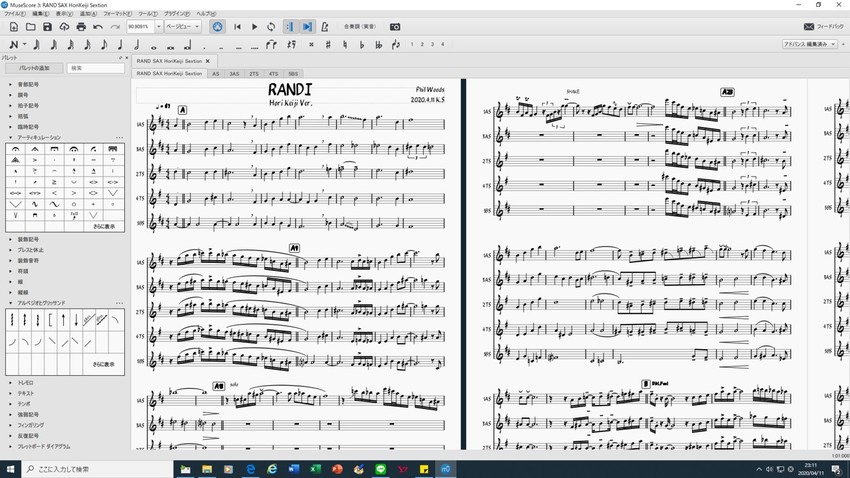850x478 pixels.
Task: Apply the double sharp accidental
Action: (311, 44)
